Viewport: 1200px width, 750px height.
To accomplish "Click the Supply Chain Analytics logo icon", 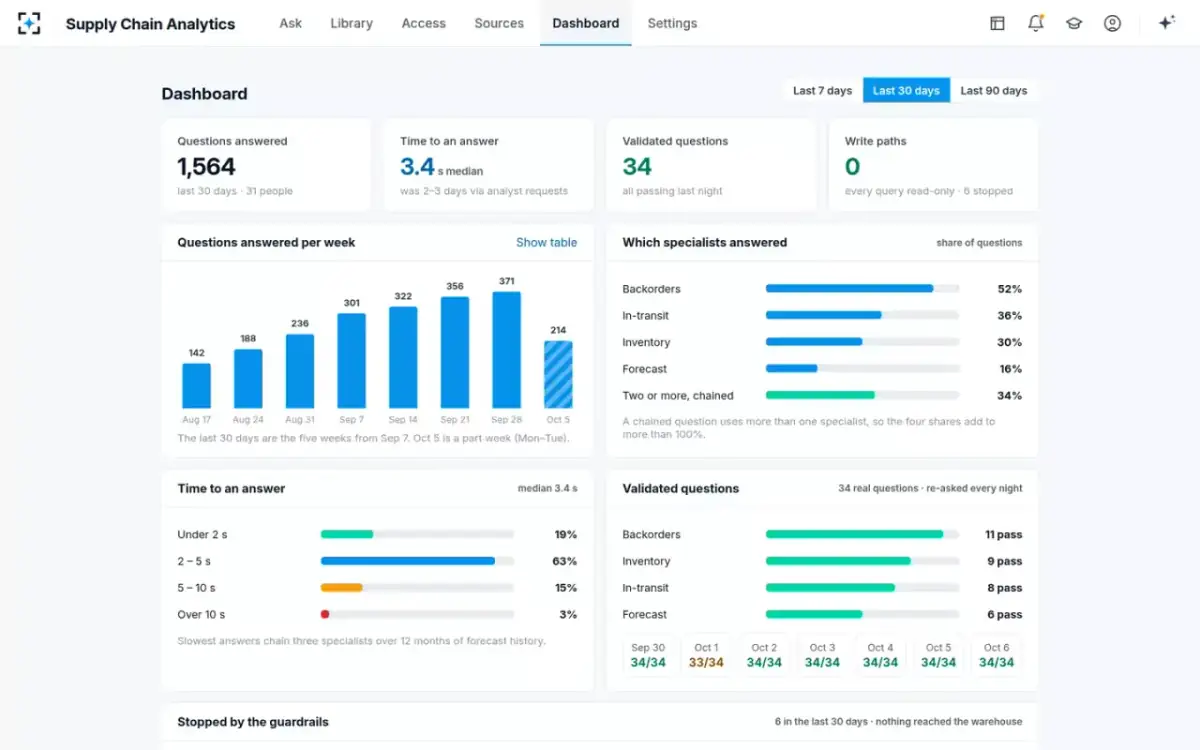I will 29,23.
